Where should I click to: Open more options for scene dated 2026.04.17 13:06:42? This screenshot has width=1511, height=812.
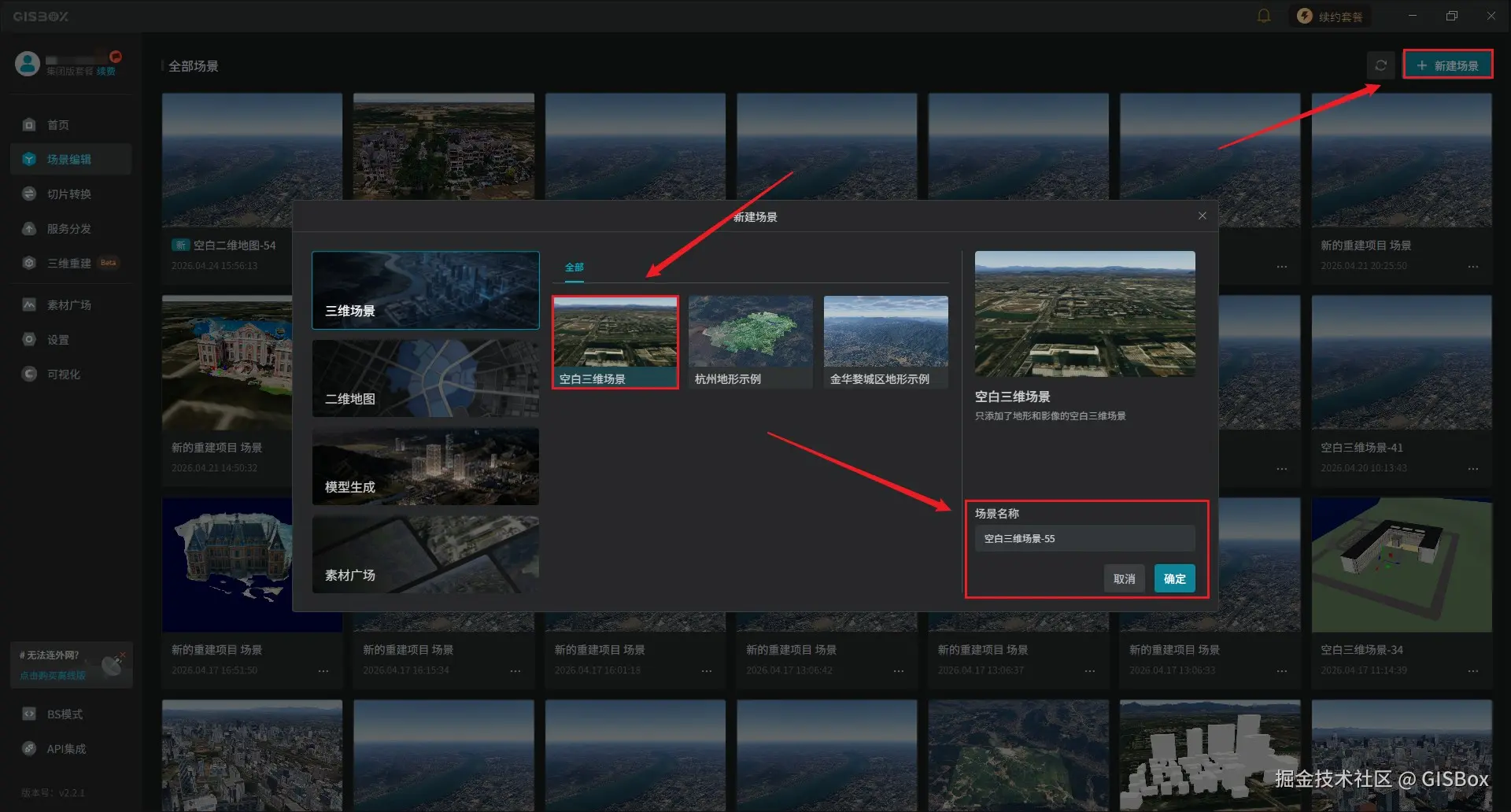pyautogui.click(x=899, y=670)
